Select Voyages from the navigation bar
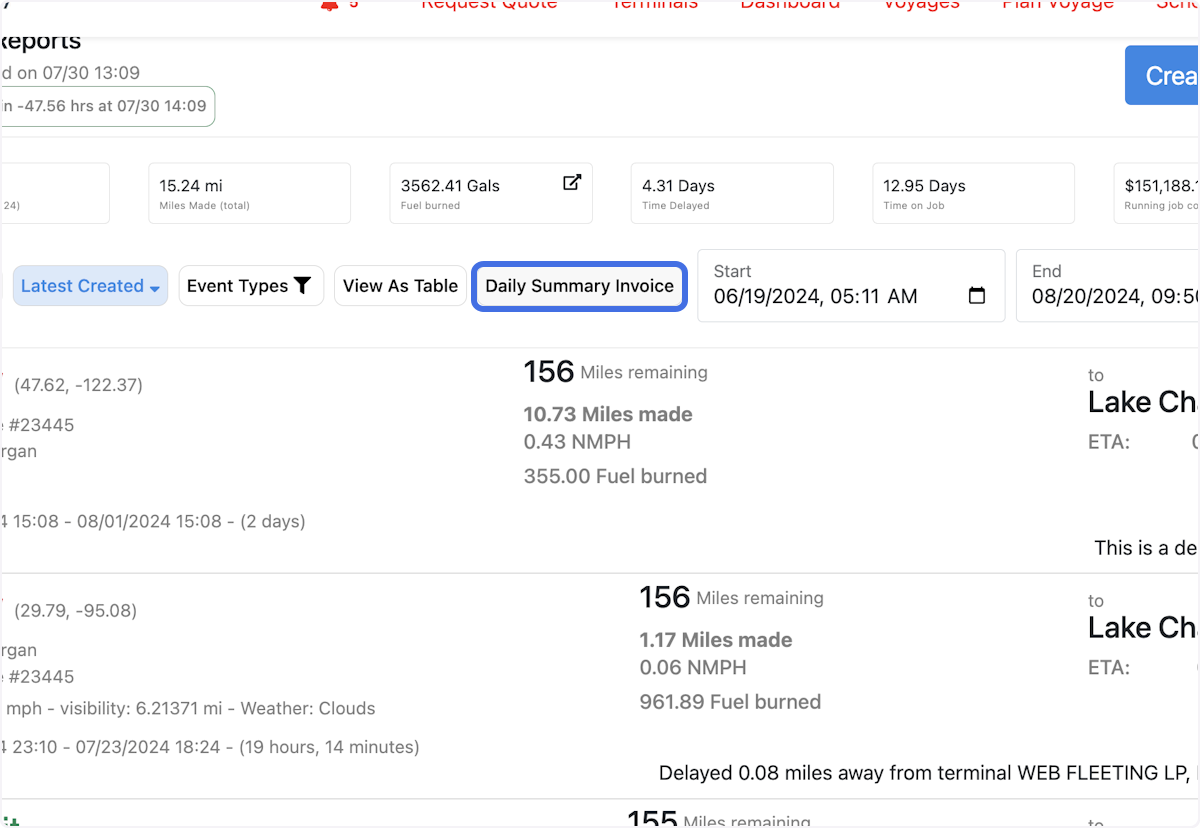The height and width of the screenshot is (828, 1200). point(921,6)
